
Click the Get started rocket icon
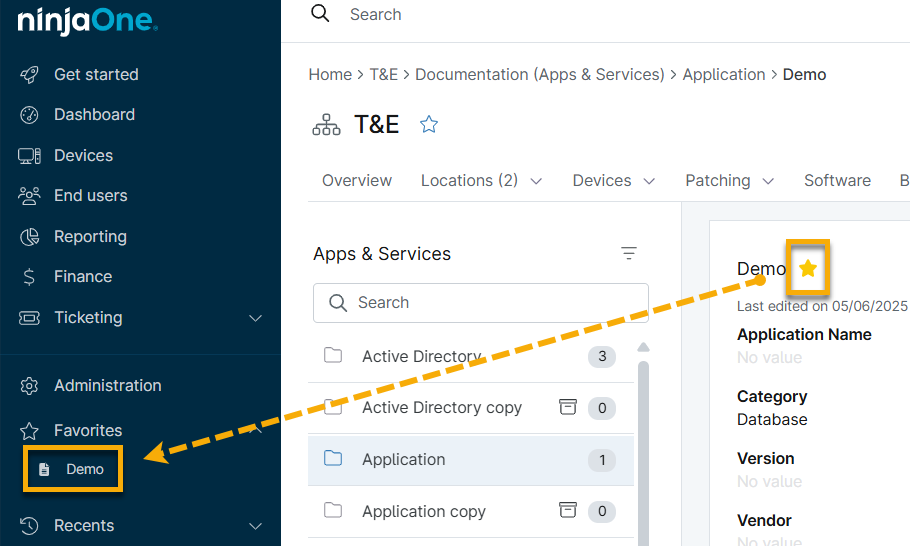[x=30, y=75]
